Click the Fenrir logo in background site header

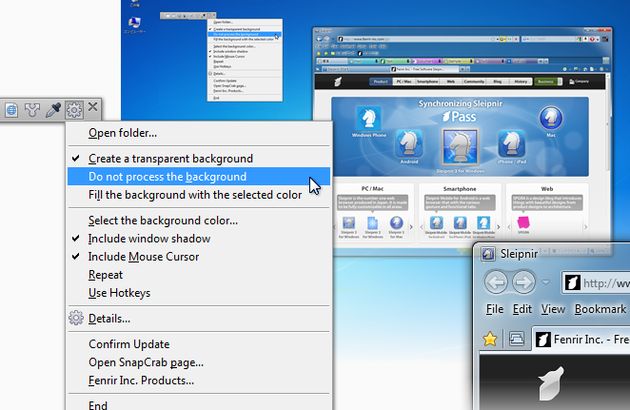pyautogui.click(x=338, y=82)
